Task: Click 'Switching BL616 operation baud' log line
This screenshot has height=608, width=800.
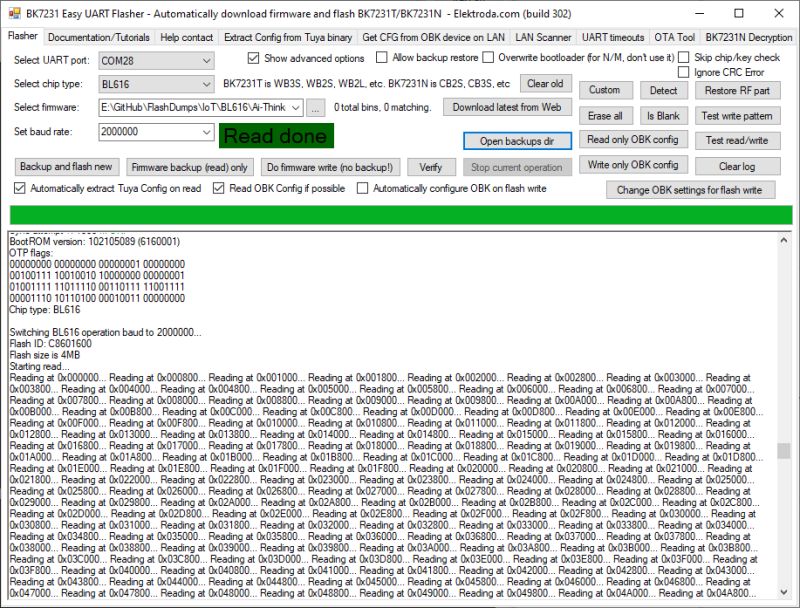Action: (106, 333)
